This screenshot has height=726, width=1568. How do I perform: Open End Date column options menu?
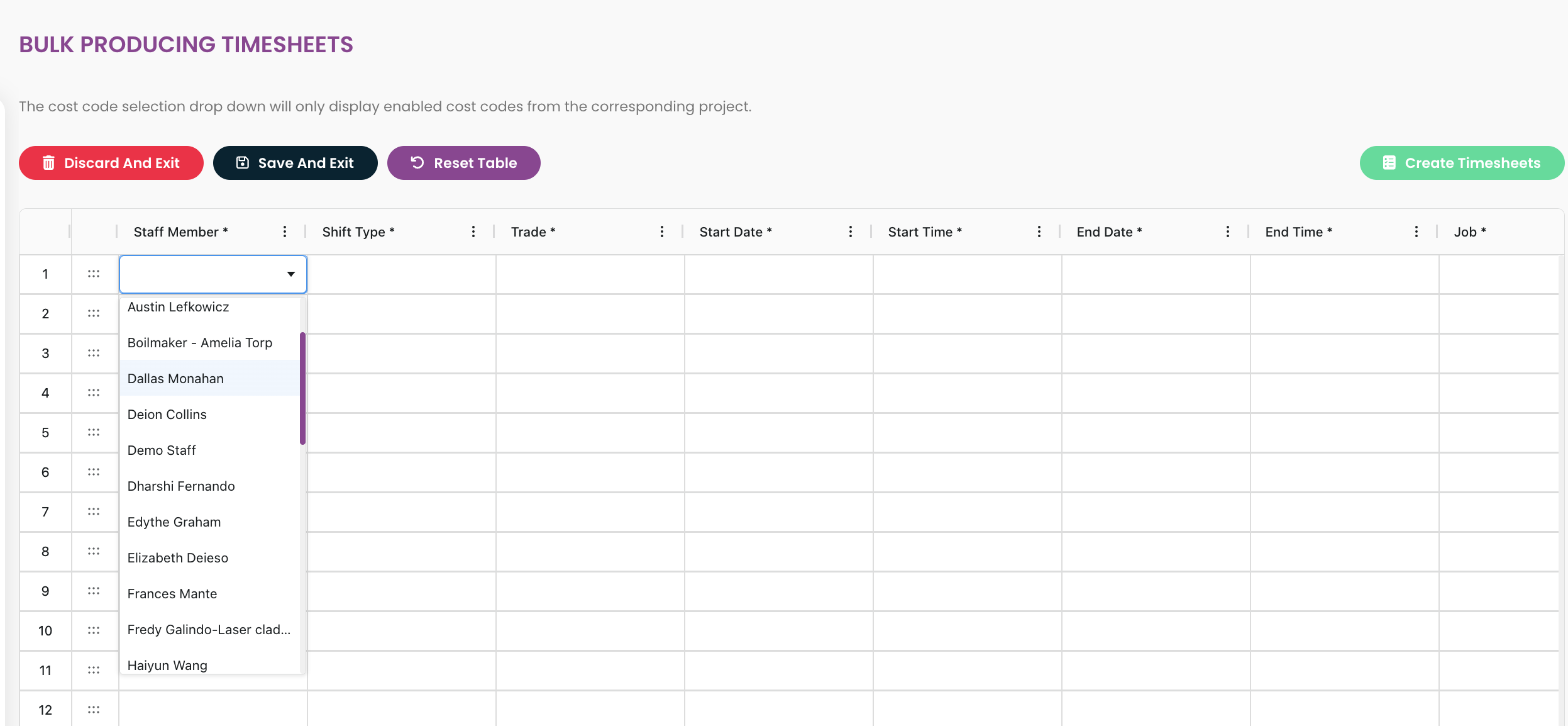(1228, 232)
